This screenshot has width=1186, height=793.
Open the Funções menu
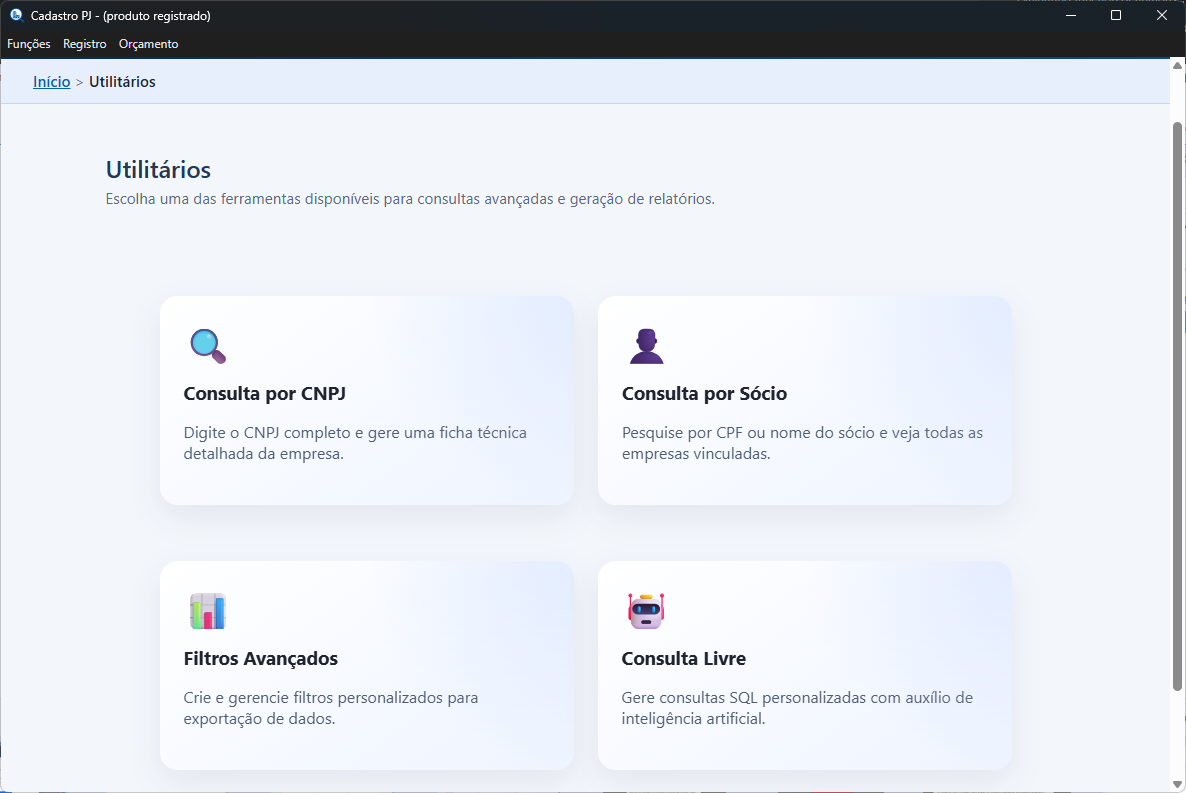tap(29, 44)
